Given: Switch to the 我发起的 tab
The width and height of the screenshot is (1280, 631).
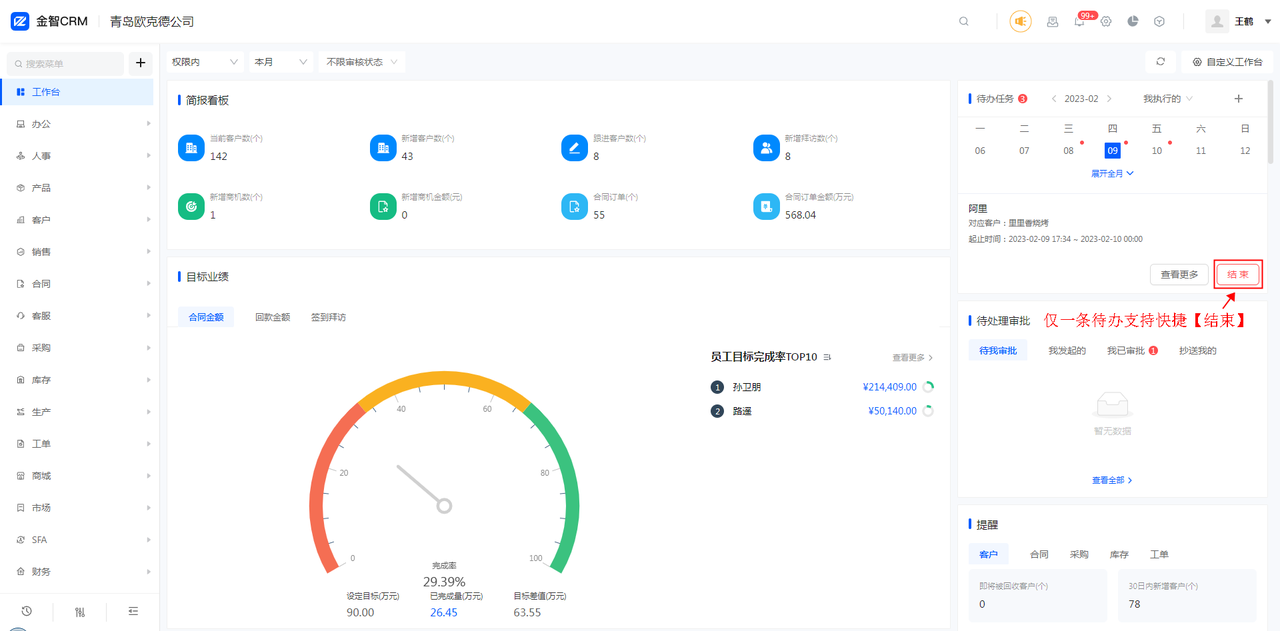Looking at the screenshot, I should pos(1067,351).
